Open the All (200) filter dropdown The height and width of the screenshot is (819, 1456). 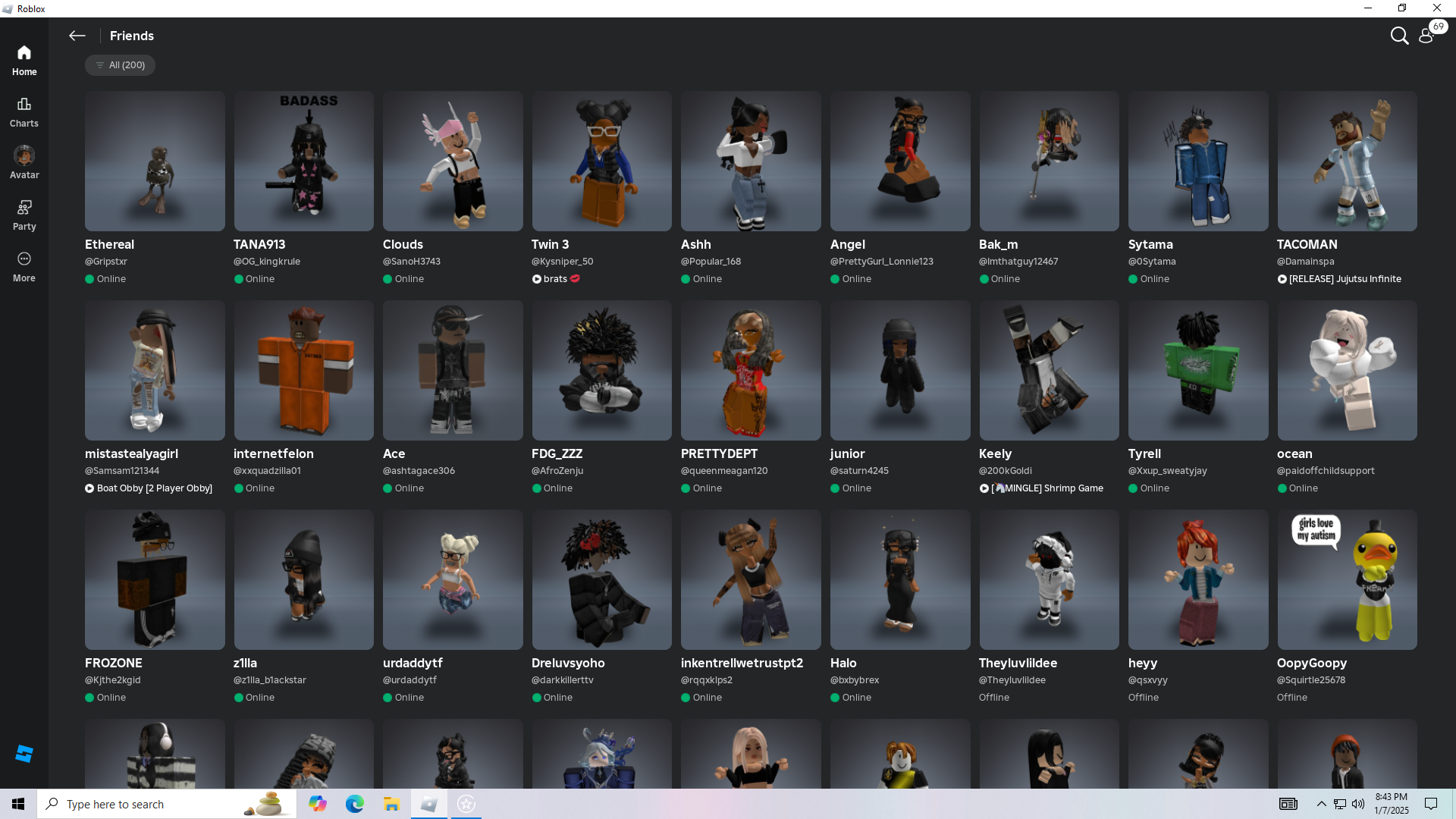point(121,65)
